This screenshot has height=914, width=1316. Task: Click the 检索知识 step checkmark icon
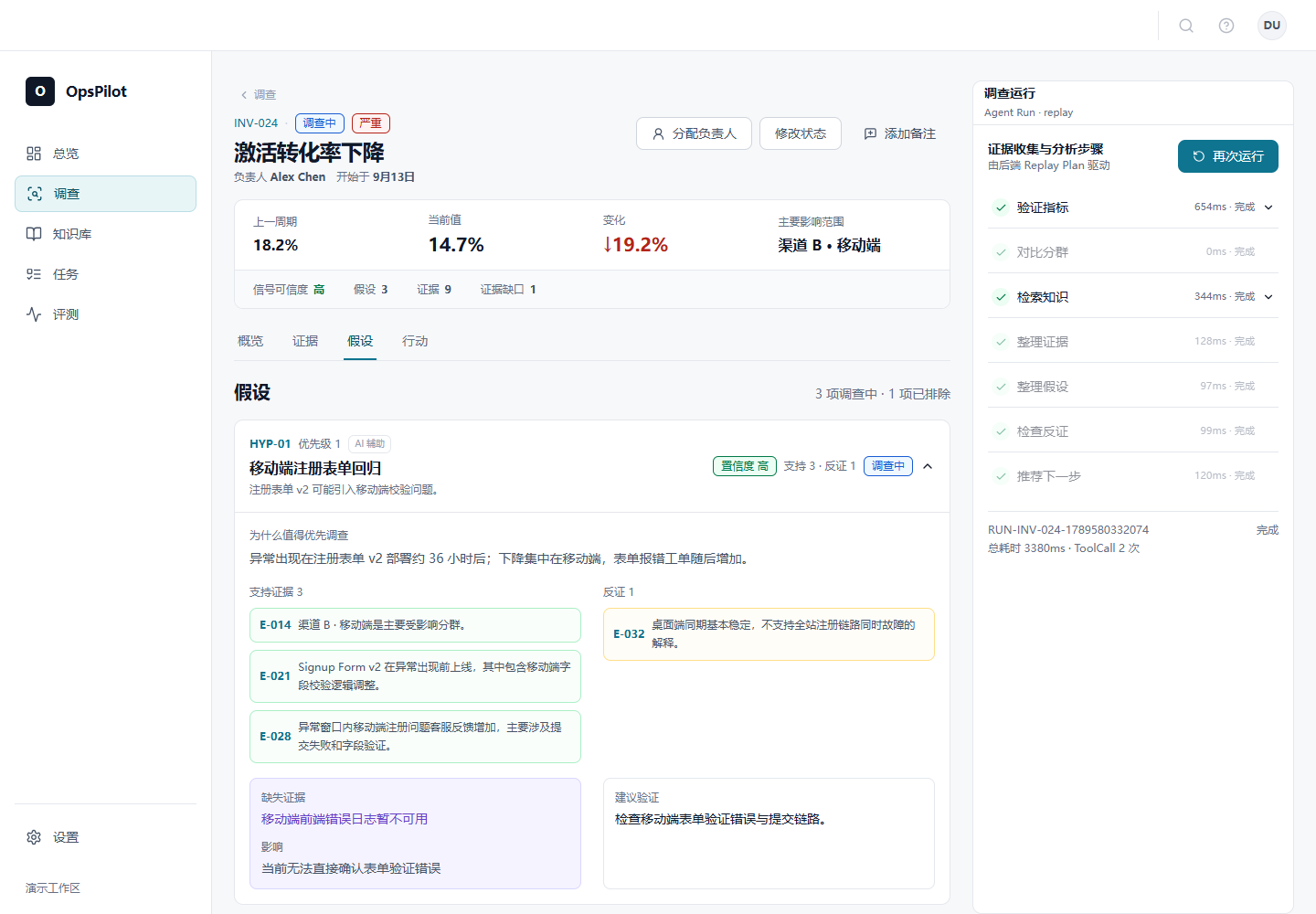click(x=1002, y=297)
